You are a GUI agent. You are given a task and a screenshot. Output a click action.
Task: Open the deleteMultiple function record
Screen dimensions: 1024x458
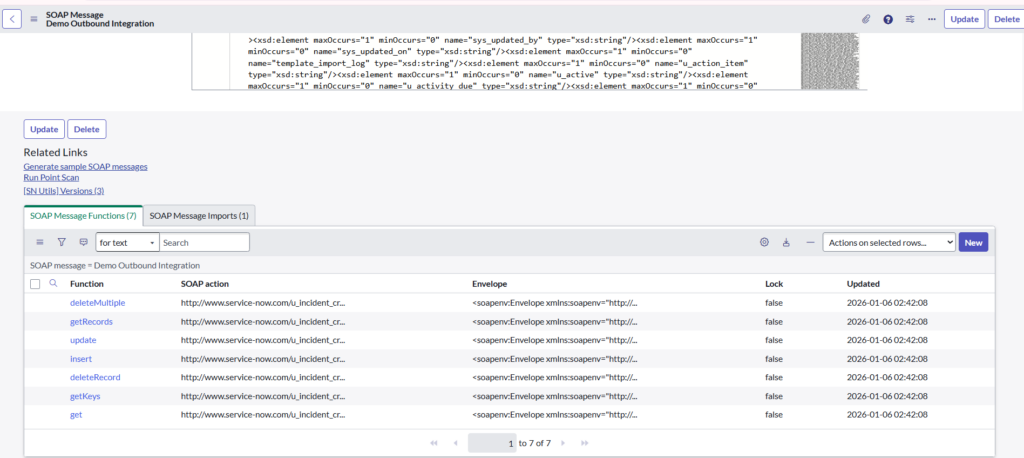coord(97,303)
